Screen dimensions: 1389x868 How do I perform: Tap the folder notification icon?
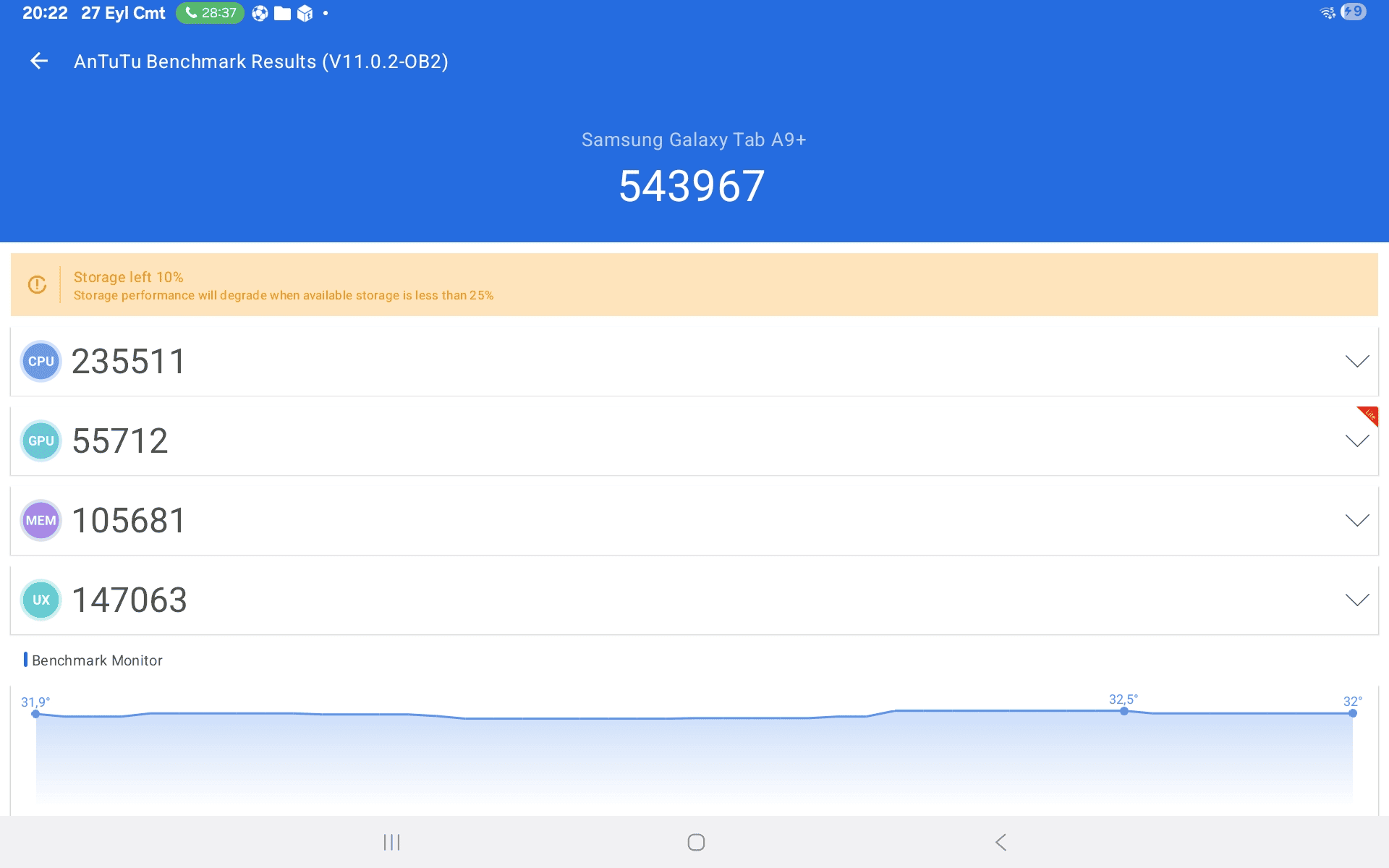tap(282, 13)
